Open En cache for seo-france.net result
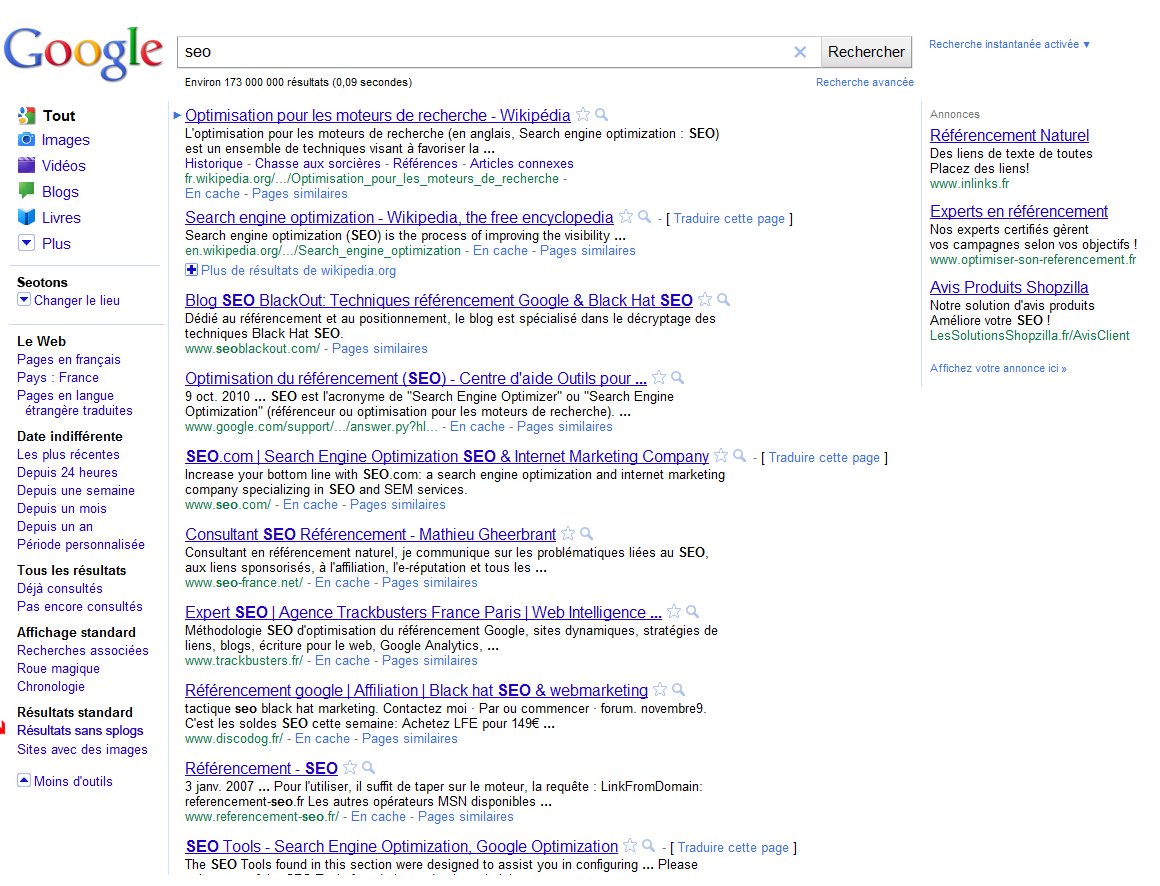The width and height of the screenshot is (1160, 886). (x=343, y=583)
